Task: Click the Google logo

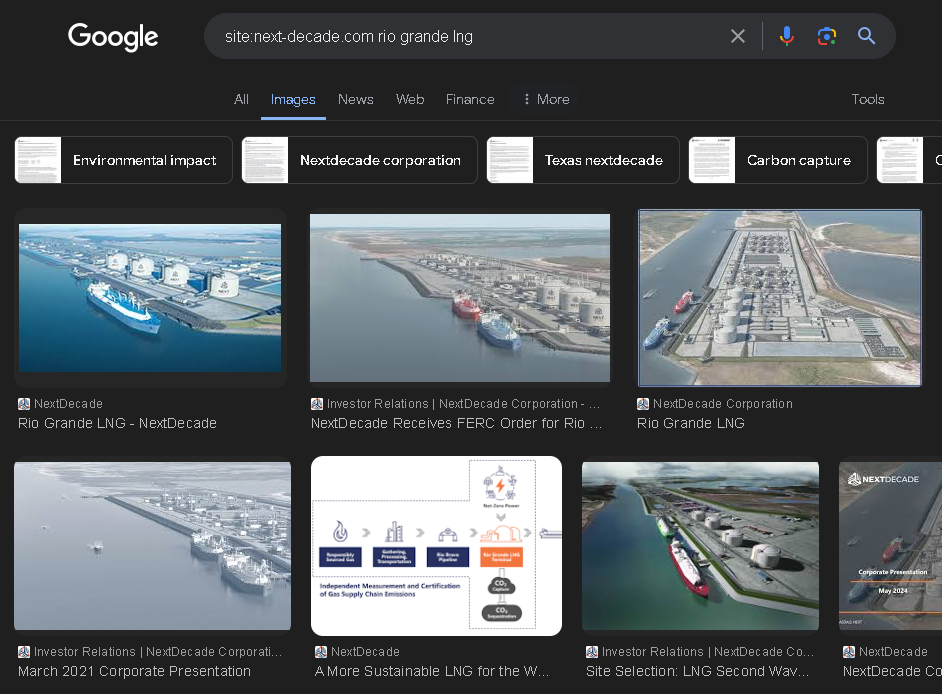Action: [113, 37]
